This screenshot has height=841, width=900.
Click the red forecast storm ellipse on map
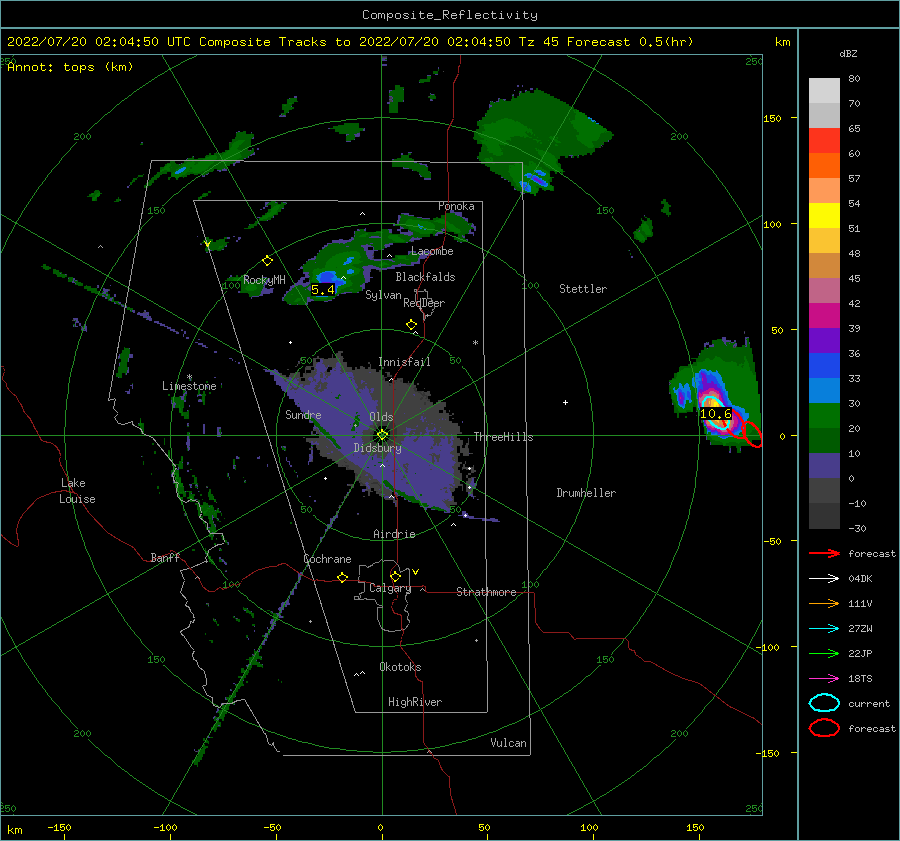752,433
